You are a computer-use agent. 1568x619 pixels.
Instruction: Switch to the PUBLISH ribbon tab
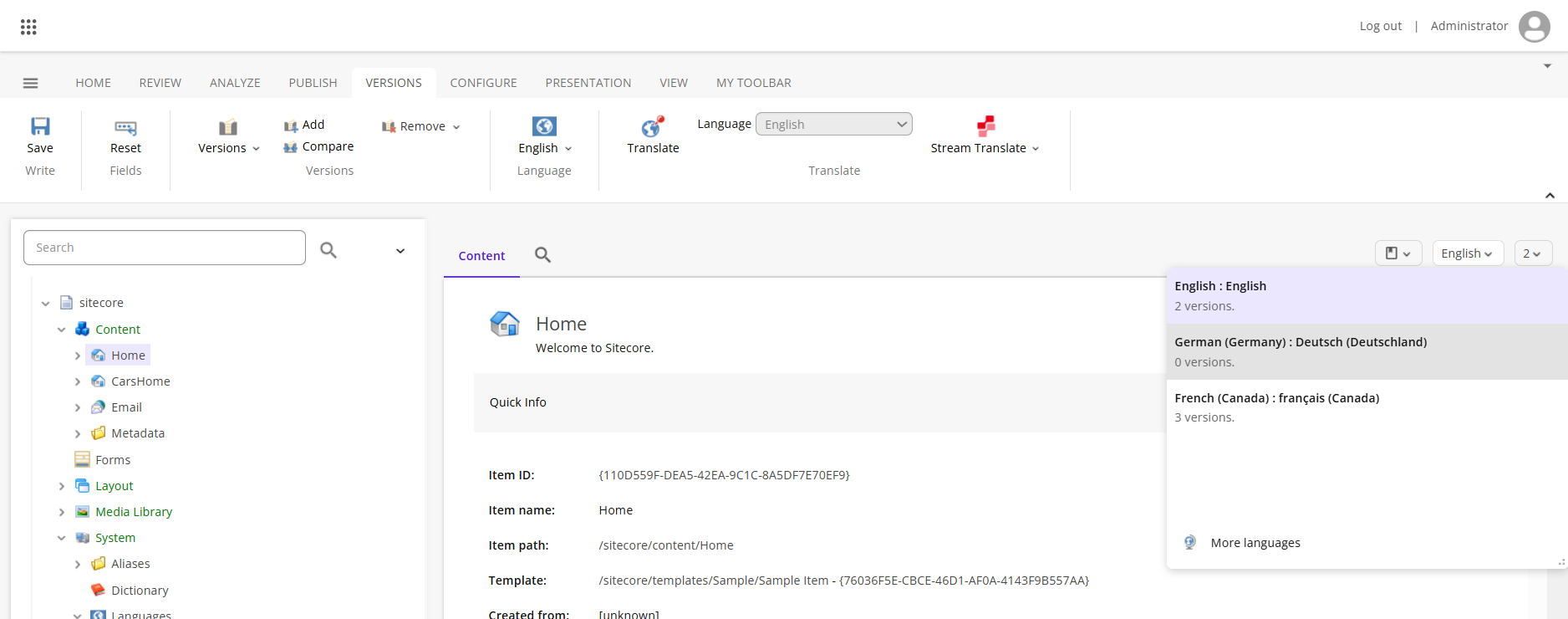coord(313,83)
